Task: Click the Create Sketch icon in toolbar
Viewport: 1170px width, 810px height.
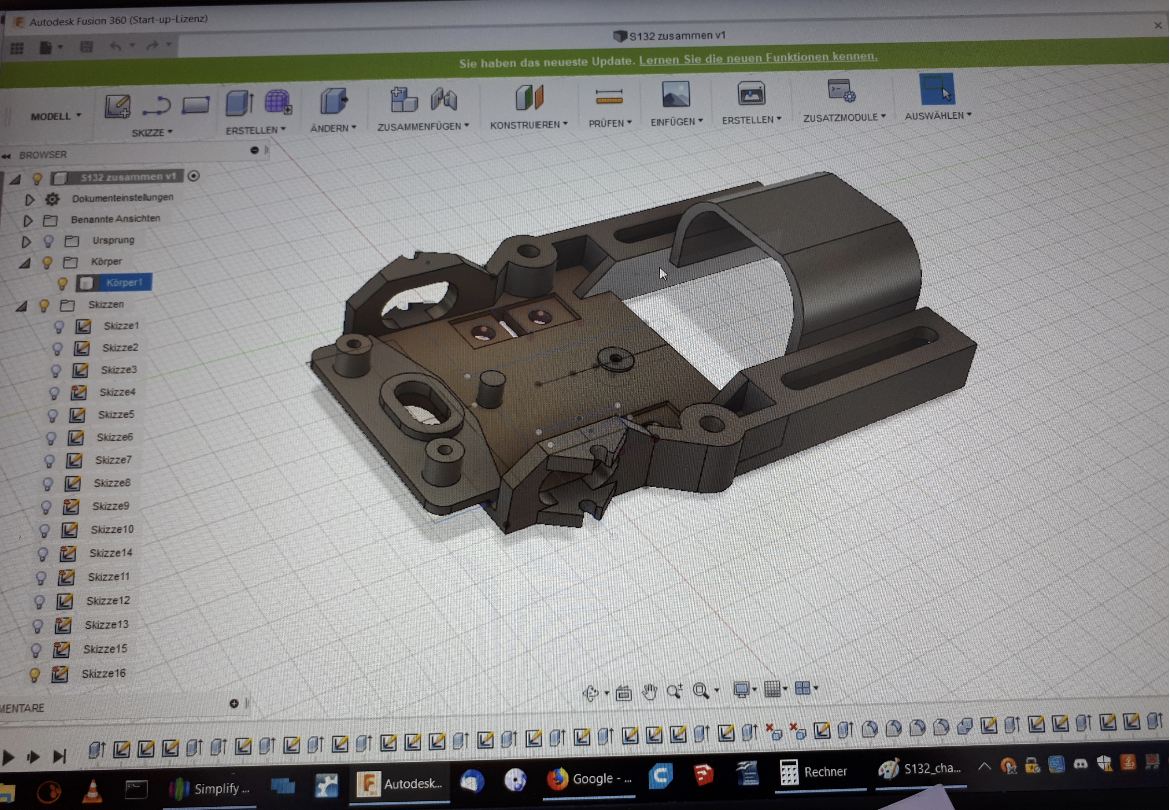Action: pyautogui.click(x=118, y=106)
